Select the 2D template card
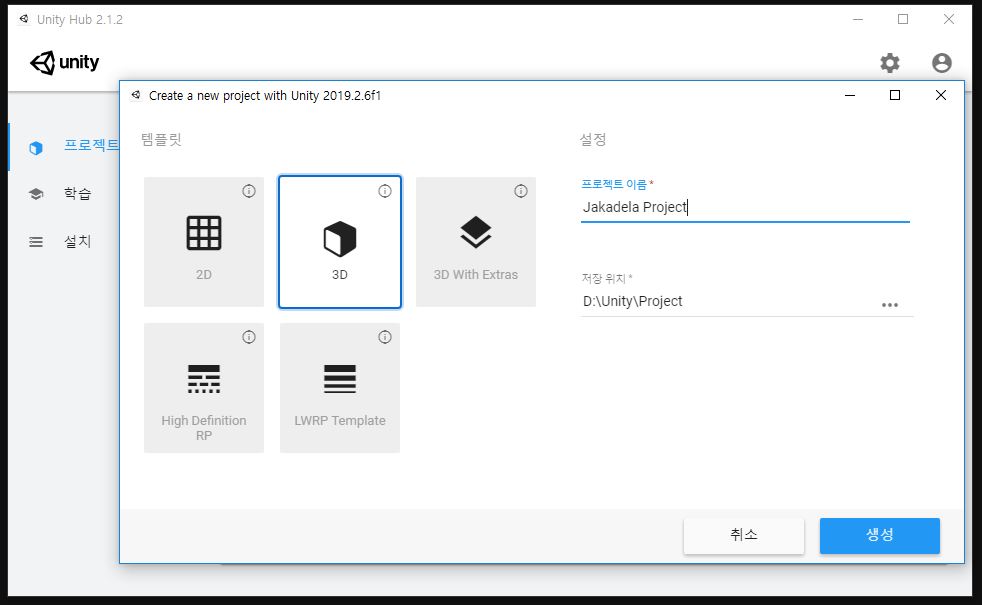The image size is (982, 605). click(204, 242)
